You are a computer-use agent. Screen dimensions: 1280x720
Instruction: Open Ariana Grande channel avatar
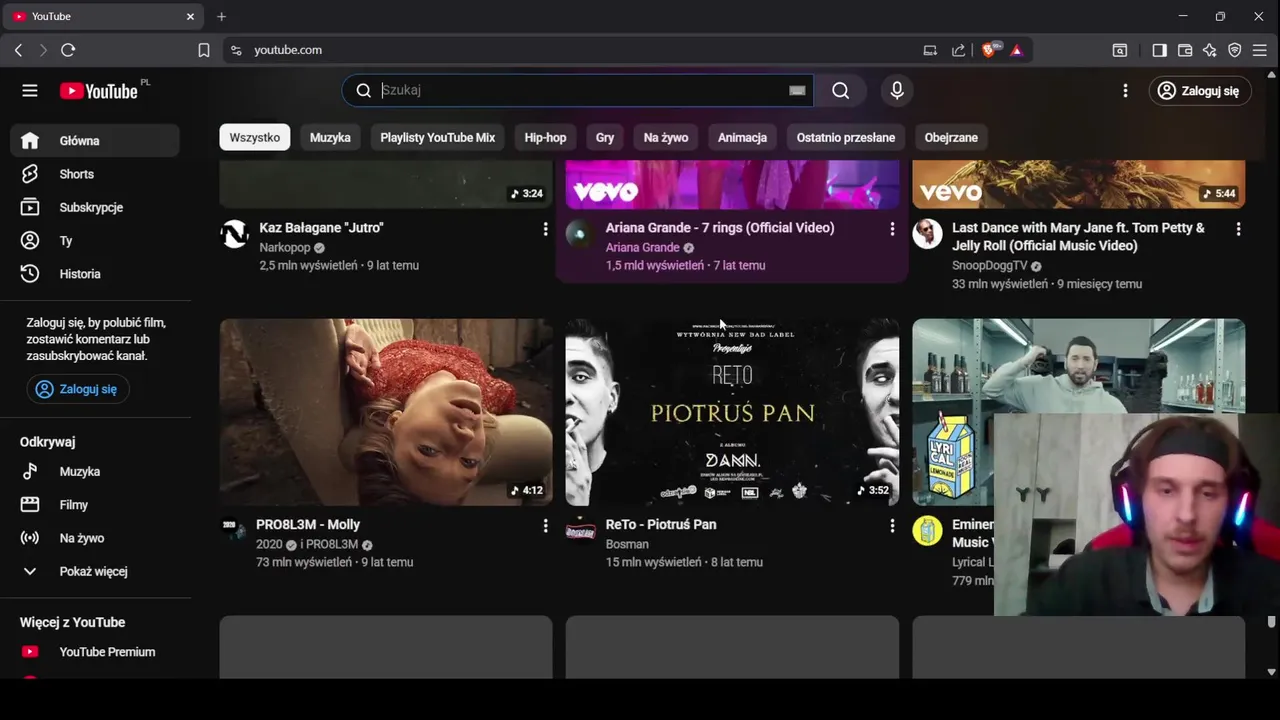tap(580, 235)
